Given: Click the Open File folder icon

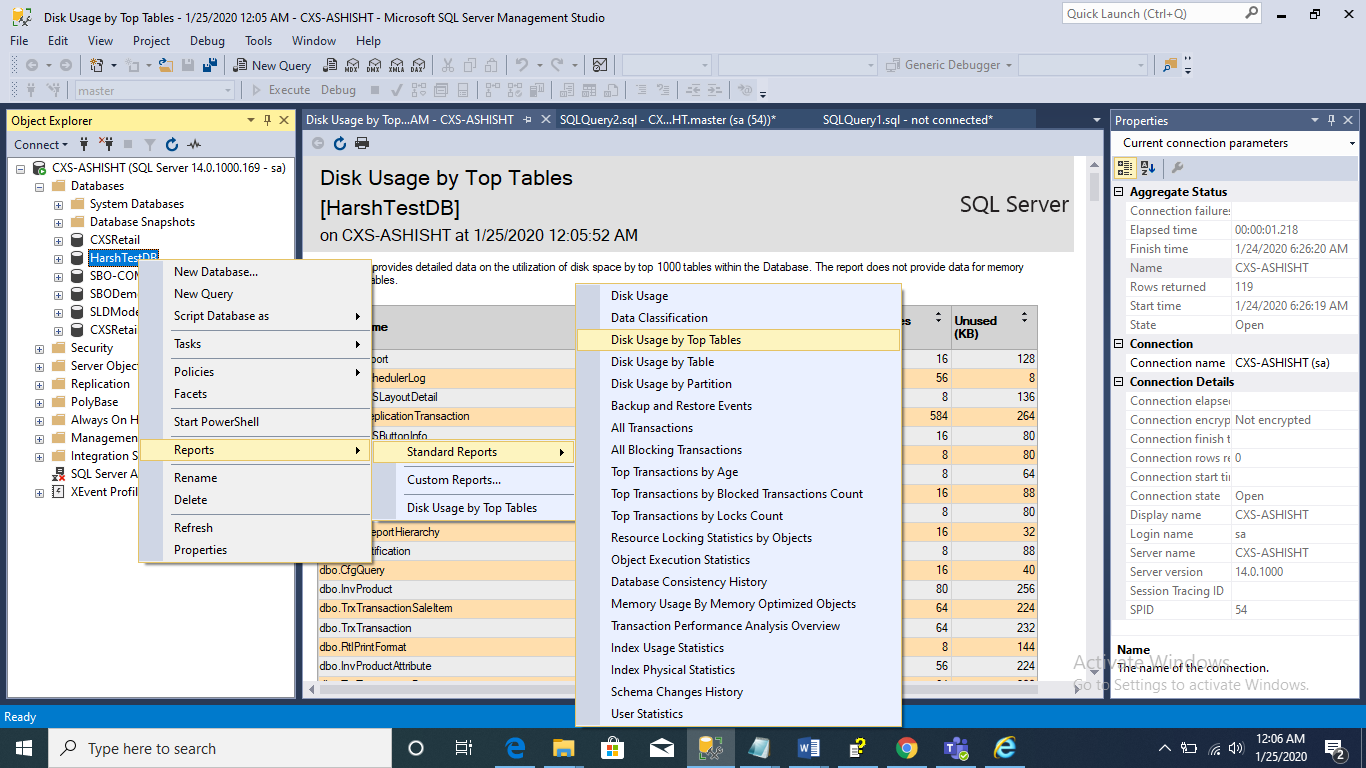Looking at the screenshot, I should click(166, 65).
